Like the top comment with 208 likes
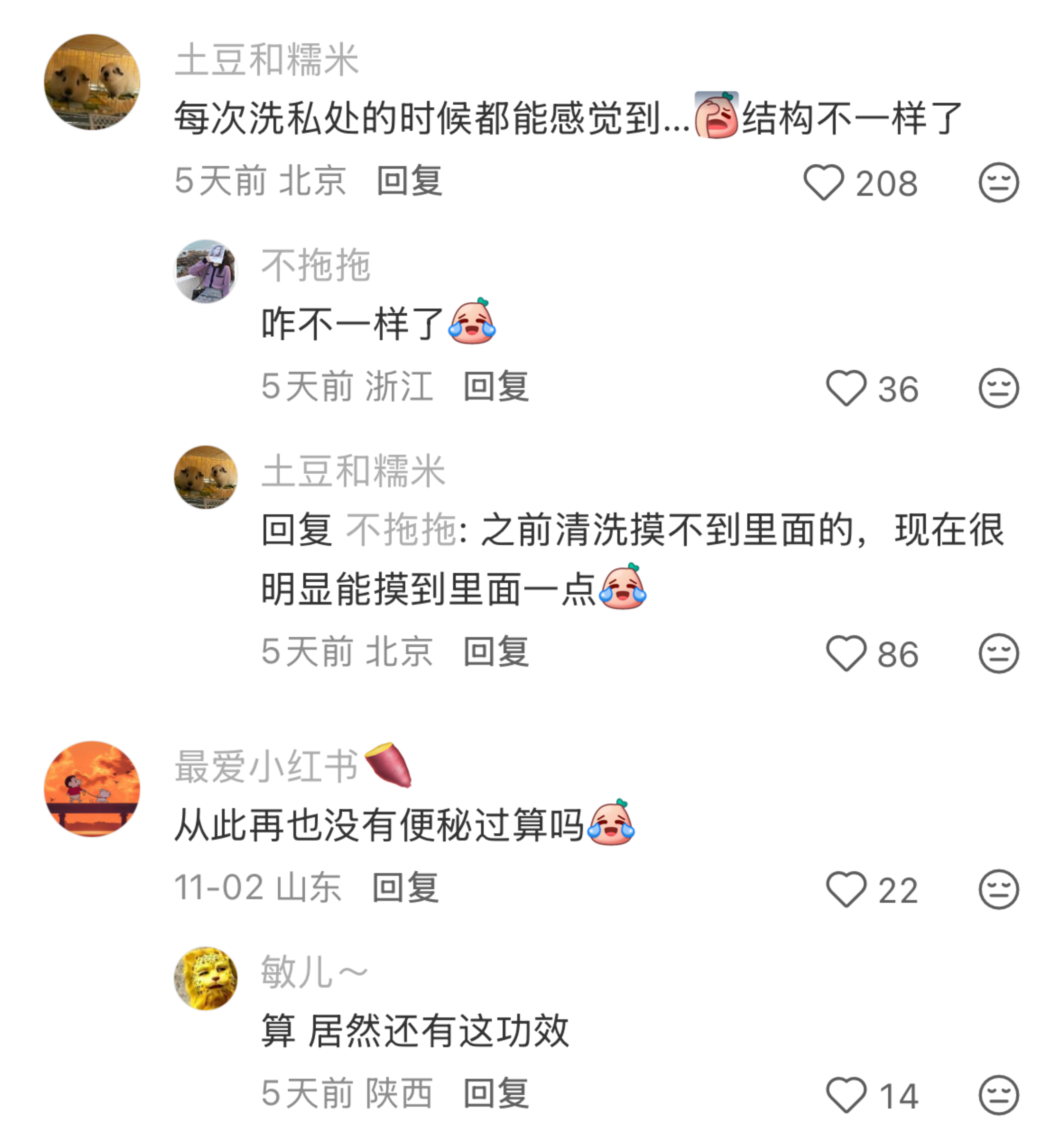The image size is (1064, 1141). (x=823, y=183)
